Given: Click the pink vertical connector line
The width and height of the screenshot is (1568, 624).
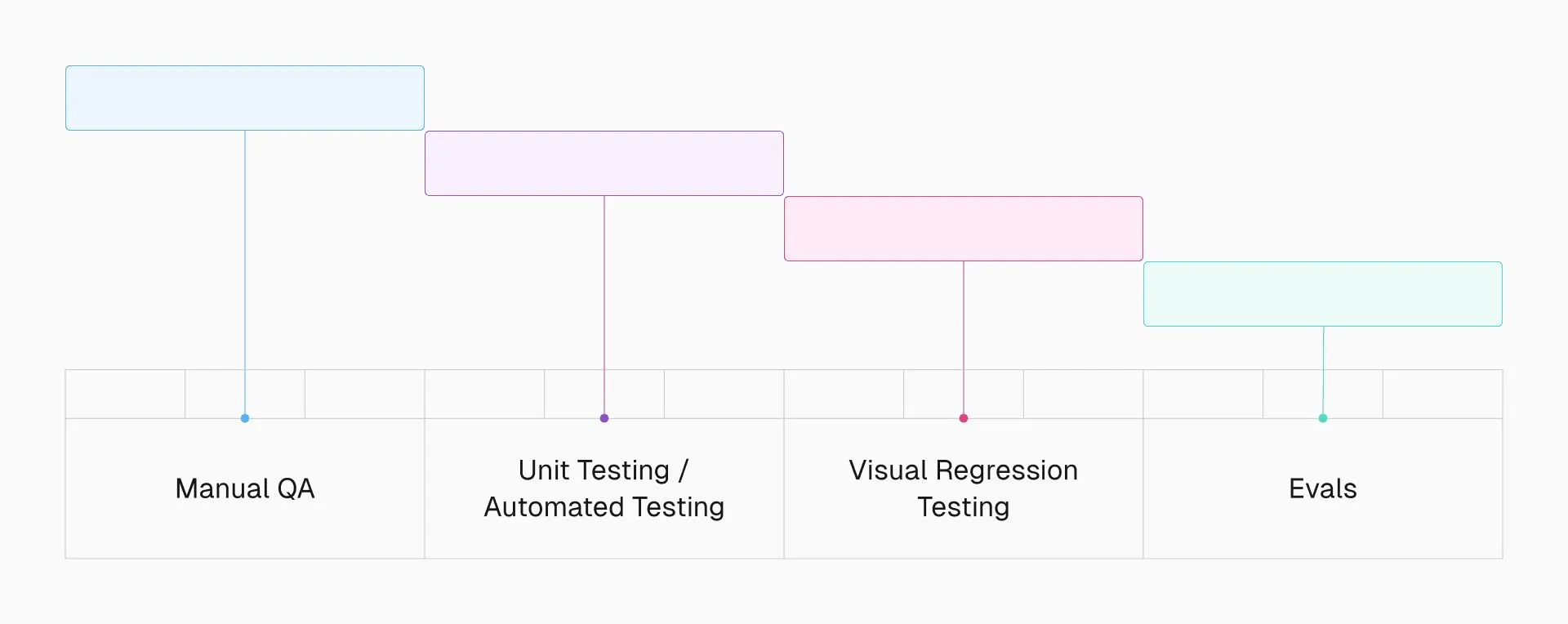Looking at the screenshot, I should 964,319.
